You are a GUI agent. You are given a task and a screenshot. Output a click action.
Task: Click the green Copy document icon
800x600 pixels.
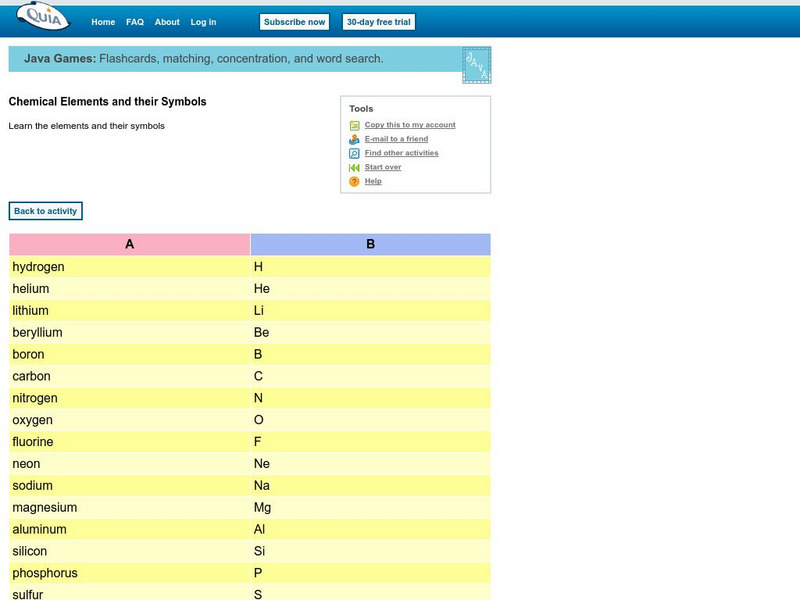tap(353, 124)
